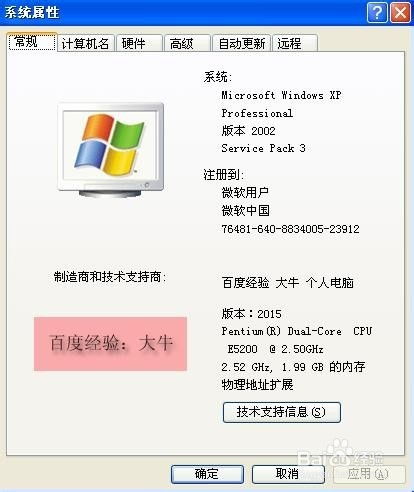Confirm with the 确定 button
414x492 pixels.
(207, 474)
